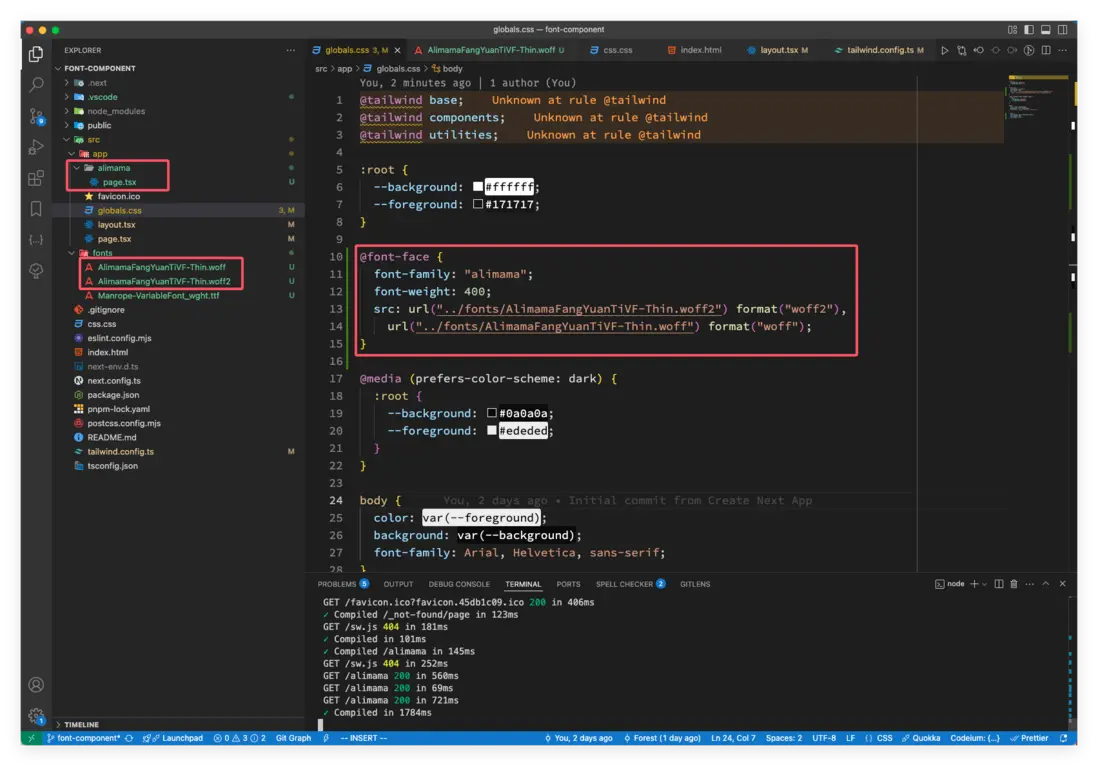The height and width of the screenshot is (766, 1098).
Task: Open new terminal profile dropdown arrow
Action: [984, 584]
